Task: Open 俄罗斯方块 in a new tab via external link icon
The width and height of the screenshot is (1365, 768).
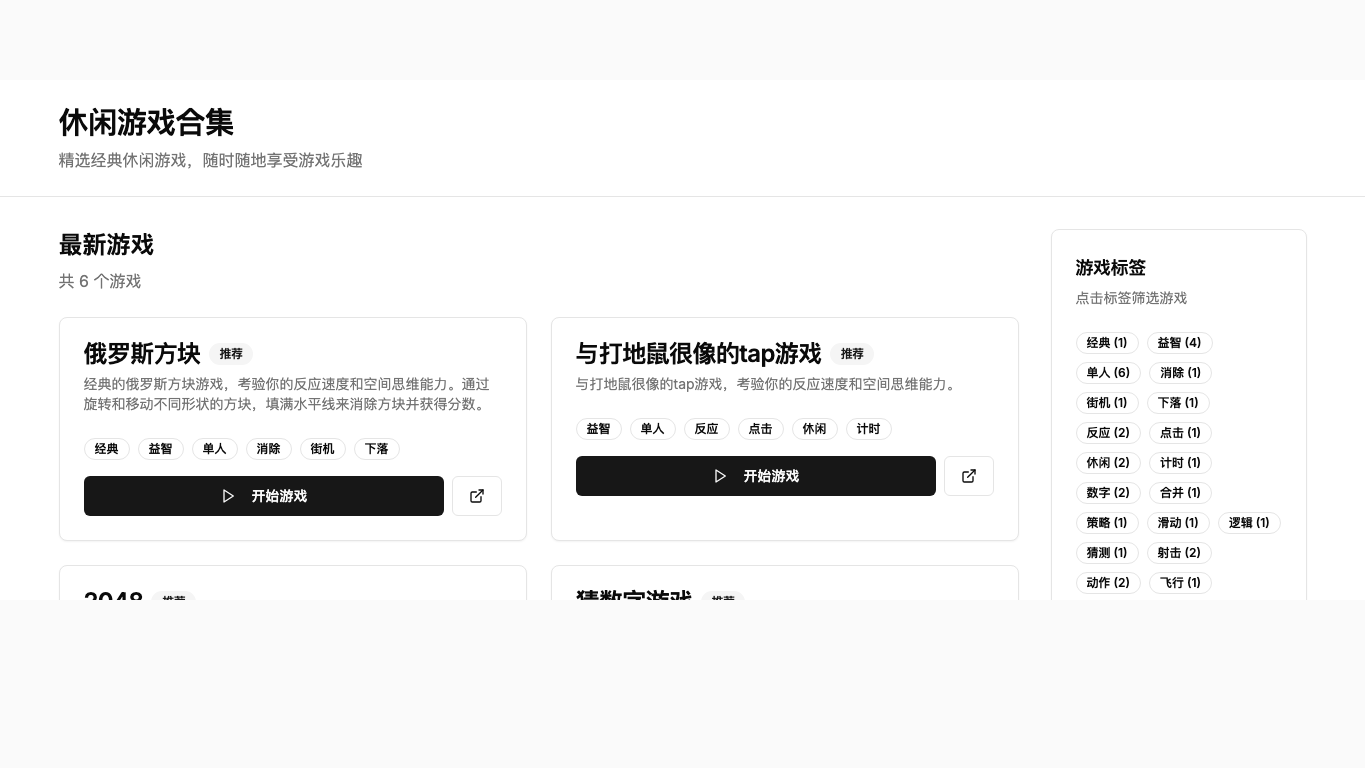Action: (x=477, y=496)
